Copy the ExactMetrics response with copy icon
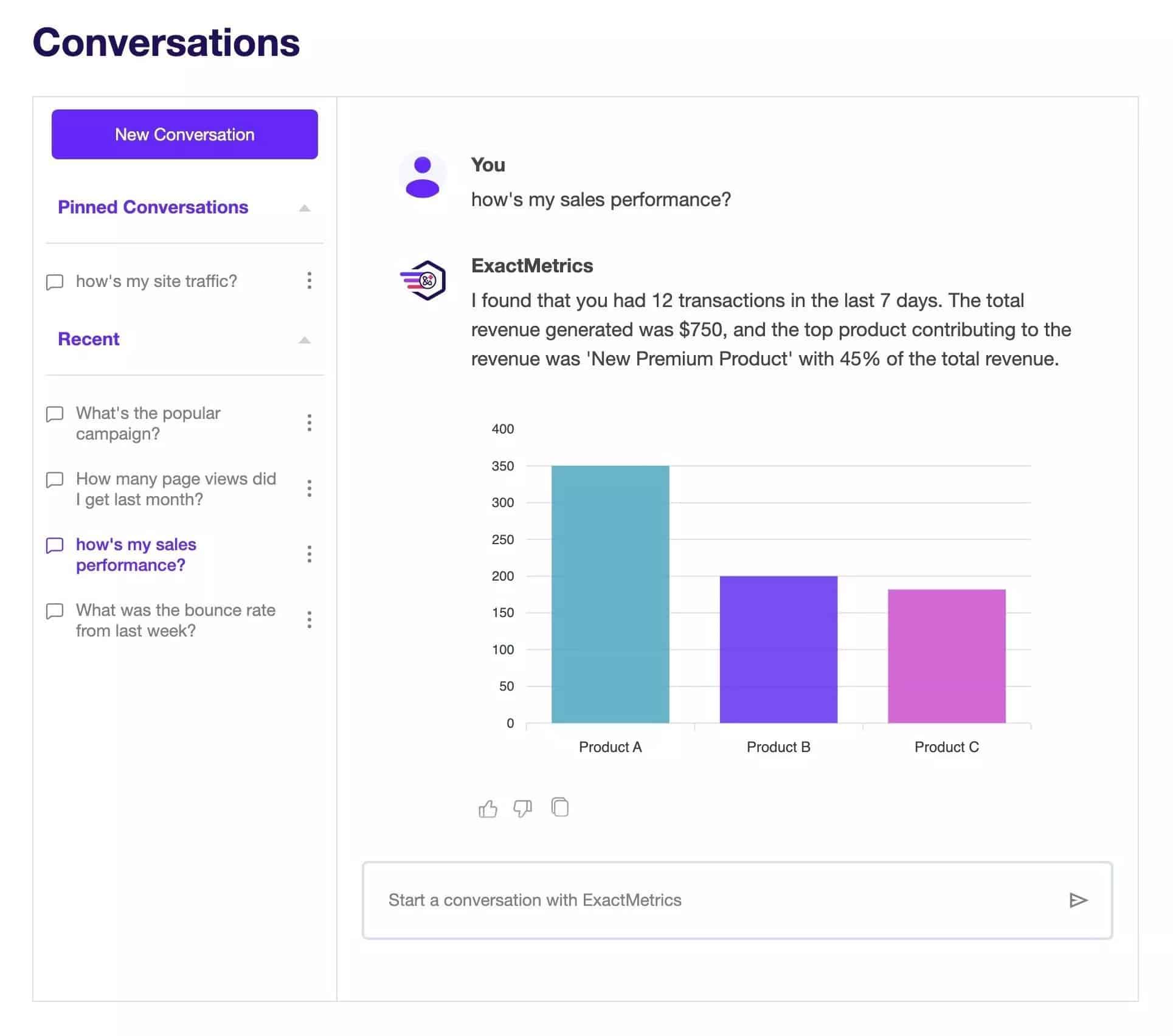The width and height of the screenshot is (1173, 1036). coord(559,807)
